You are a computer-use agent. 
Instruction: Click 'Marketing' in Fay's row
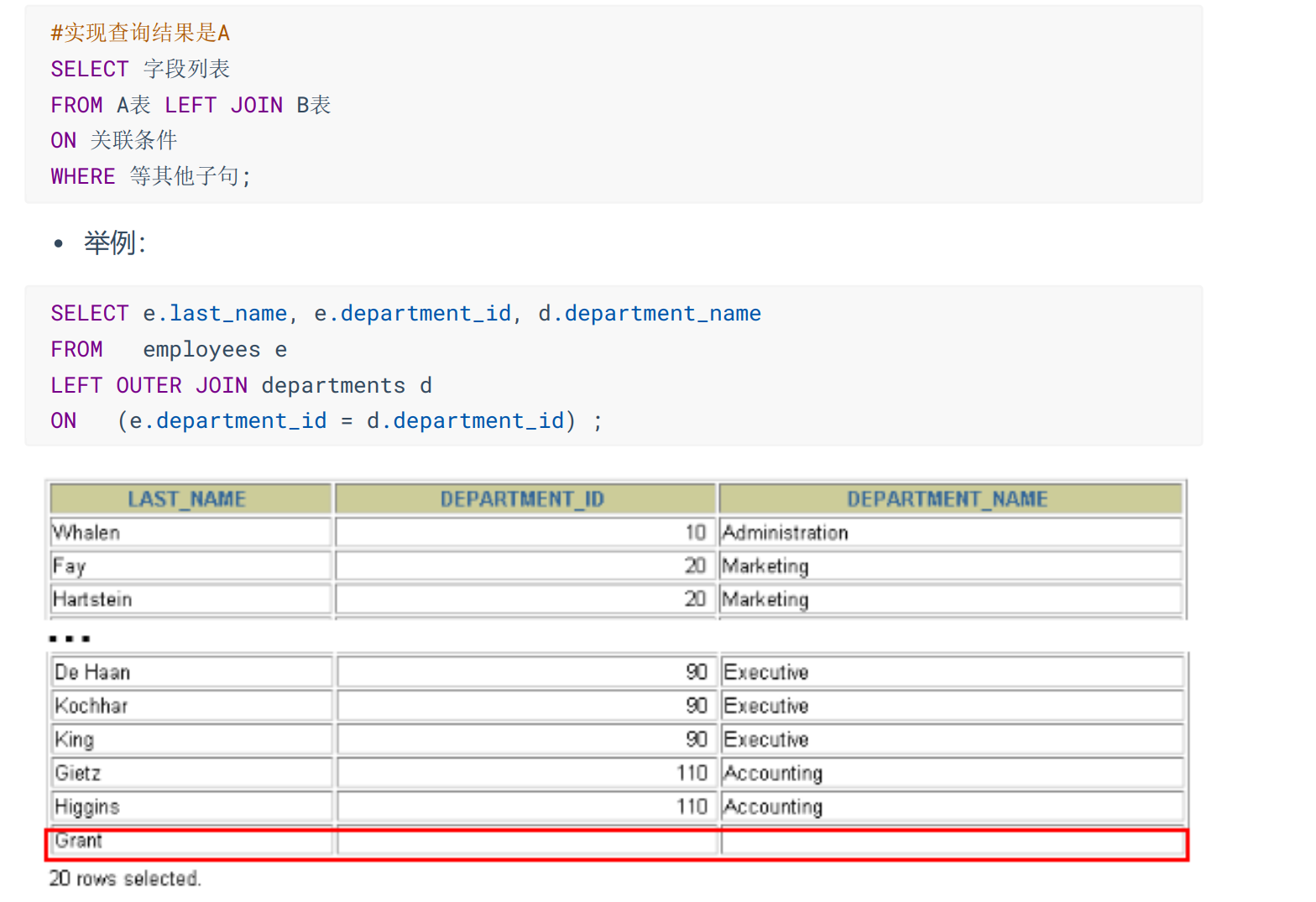[x=765, y=566]
